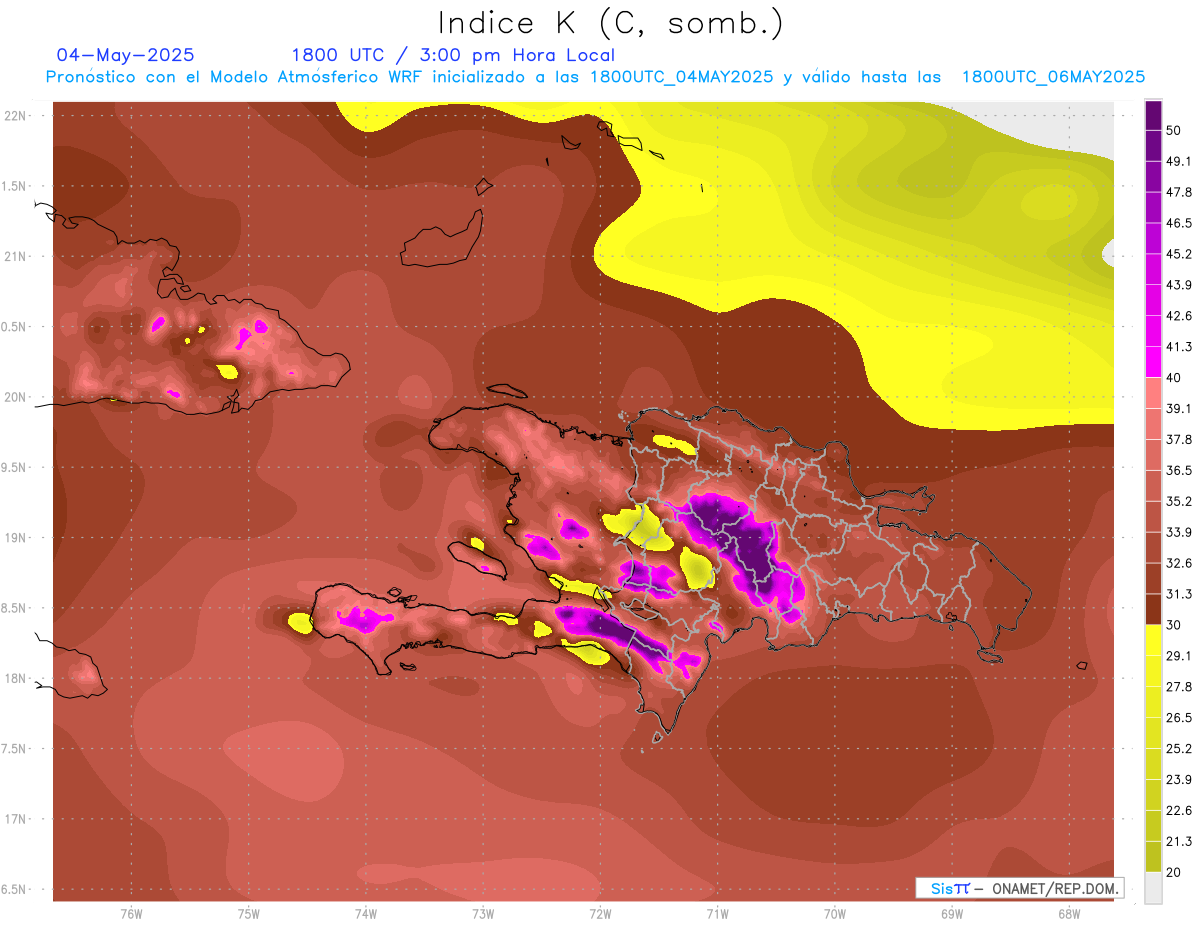The width and height of the screenshot is (1200, 927).
Task: Select the "20N" latitude label
Action: [16, 397]
